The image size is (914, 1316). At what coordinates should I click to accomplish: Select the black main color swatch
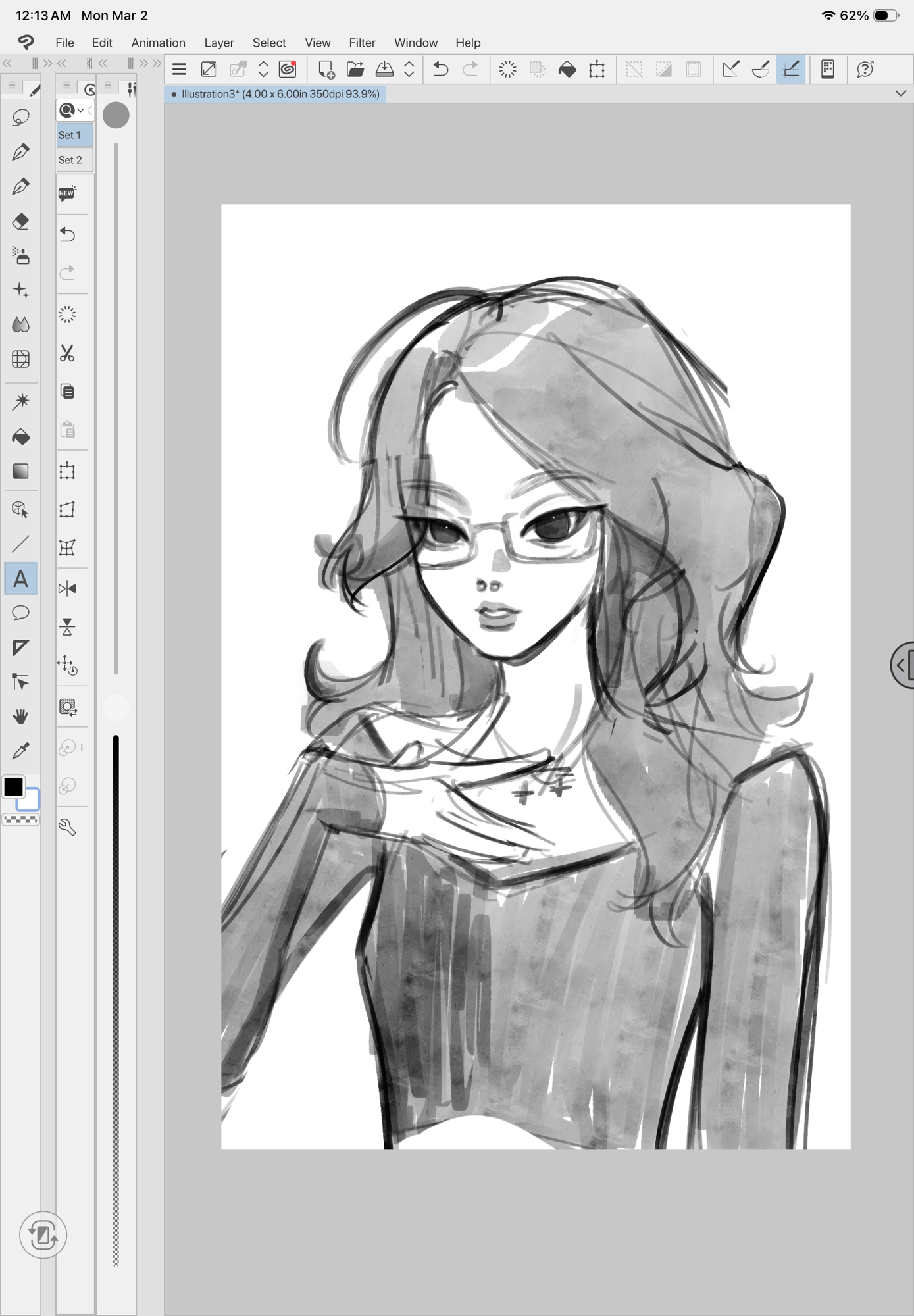pos(14,786)
